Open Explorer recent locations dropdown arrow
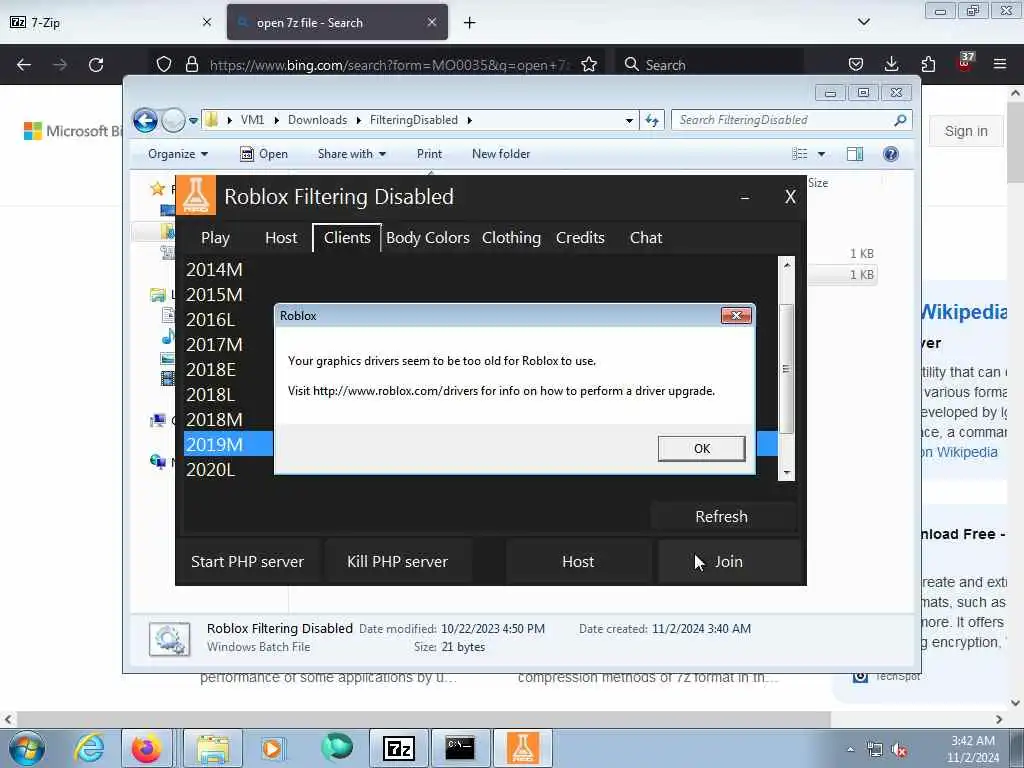1024x768 pixels. pyautogui.click(x=193, y=121)
